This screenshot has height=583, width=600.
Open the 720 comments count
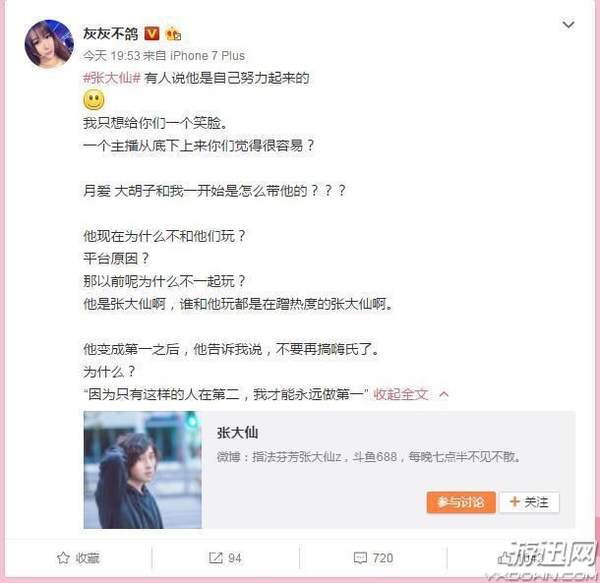click(383, 558)
